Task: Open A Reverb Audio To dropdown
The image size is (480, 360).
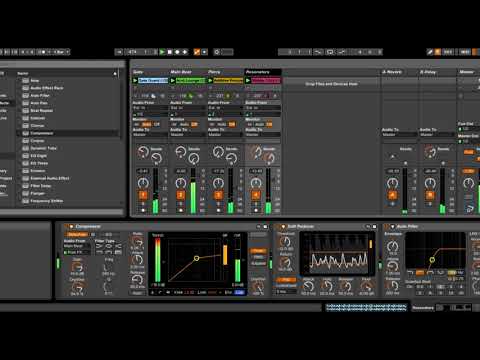Action: [399, 135]
